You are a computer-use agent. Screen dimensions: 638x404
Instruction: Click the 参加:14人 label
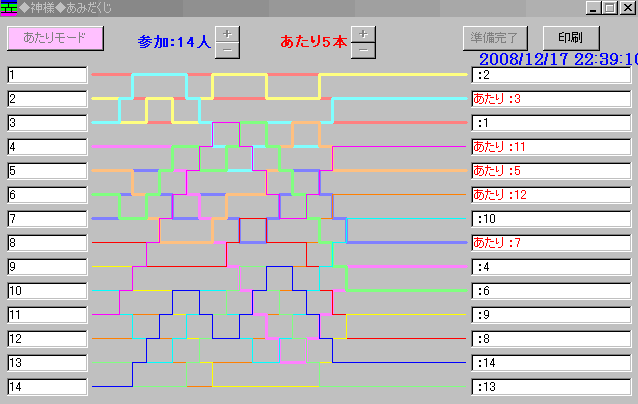(174, 42)
